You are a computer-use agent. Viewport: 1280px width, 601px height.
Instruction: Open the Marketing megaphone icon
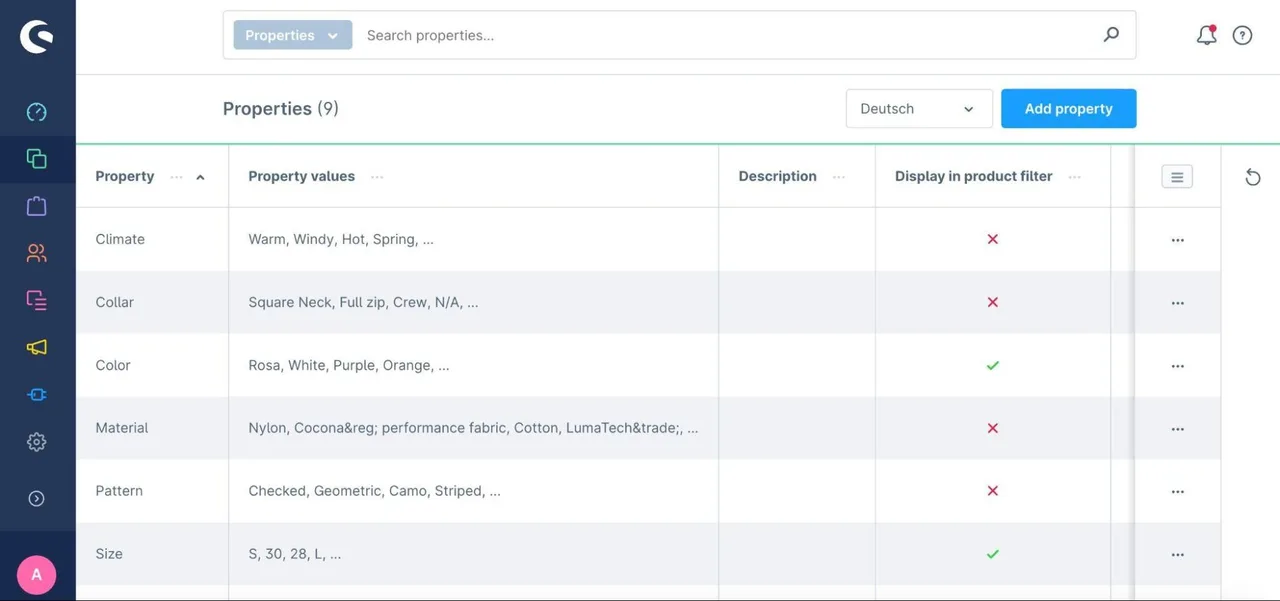click(x=37, y=347)
